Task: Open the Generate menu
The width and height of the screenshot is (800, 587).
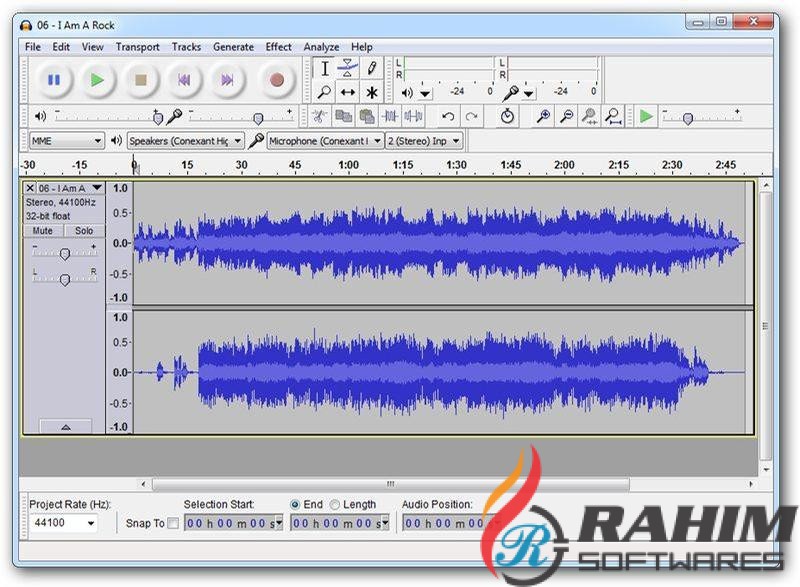Action: click(x=233, y=46)
